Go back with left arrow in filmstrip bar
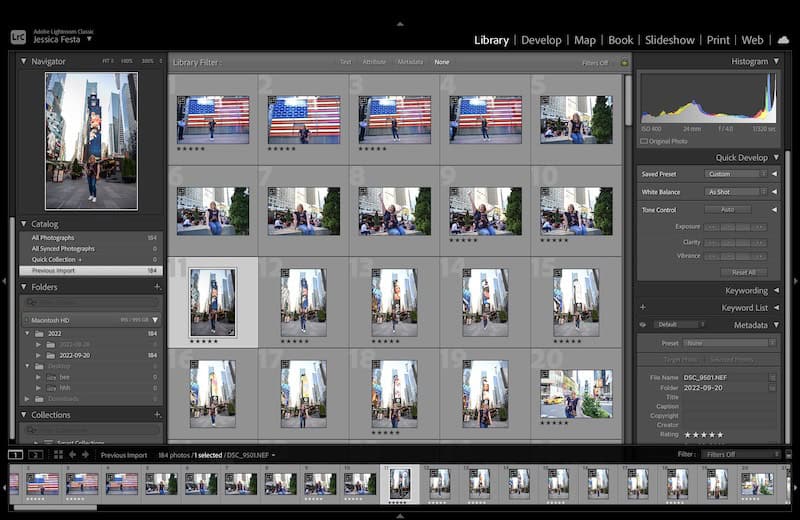This screenshot has width=800, height=520. coord(72,454)
